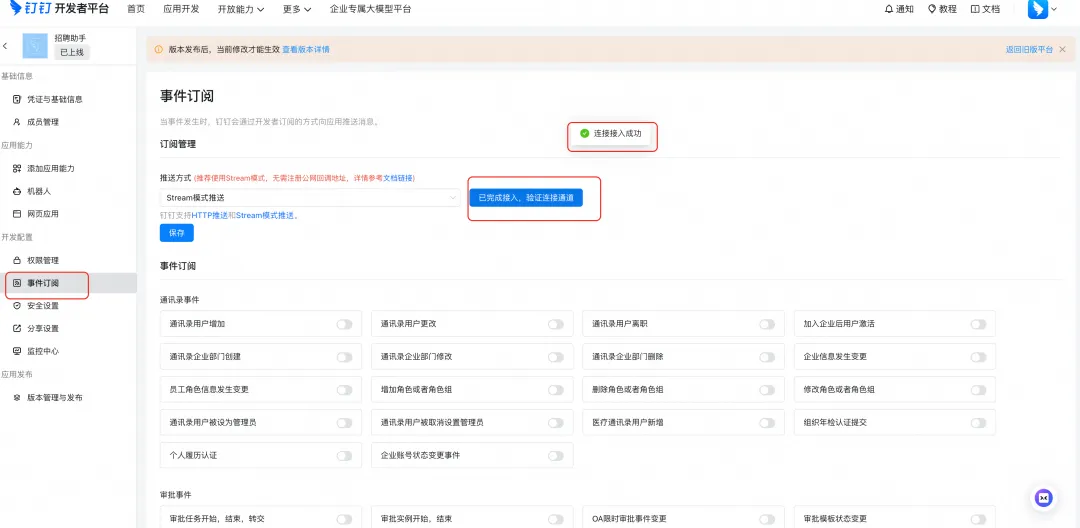Go back using the left arrow icon
Viewport: 1080px width, 528px height.
[x=6, y=45]
